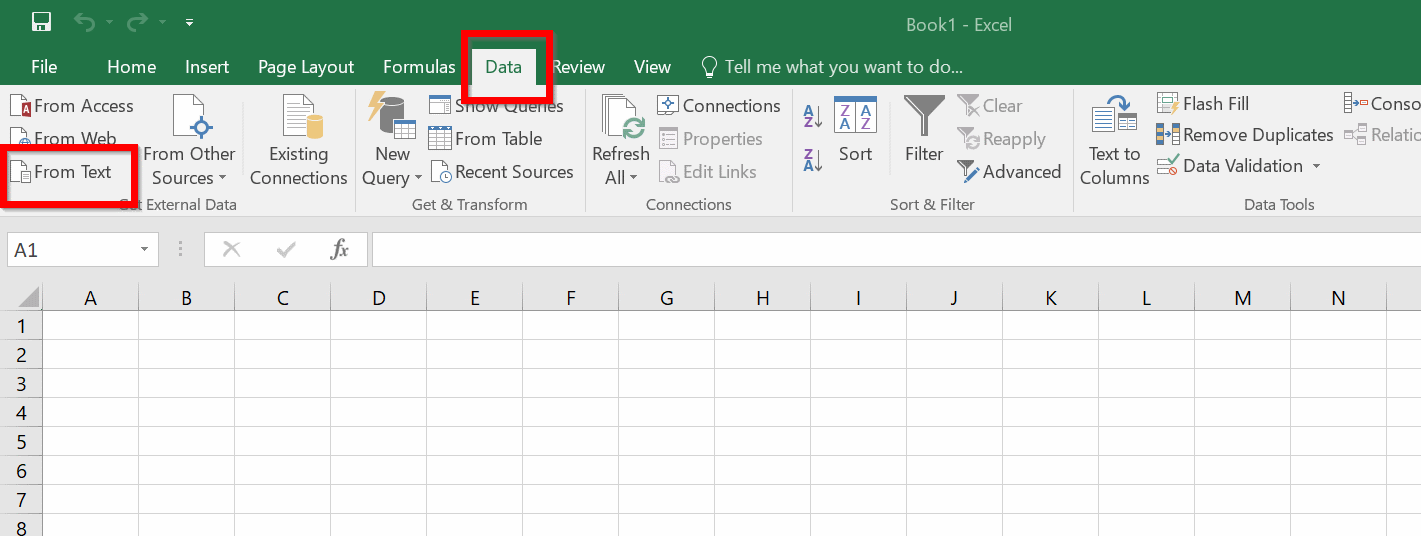This screenshot has width=1421, height=536.
Task: Click the From Text import icon
Action: coord(20,172)
